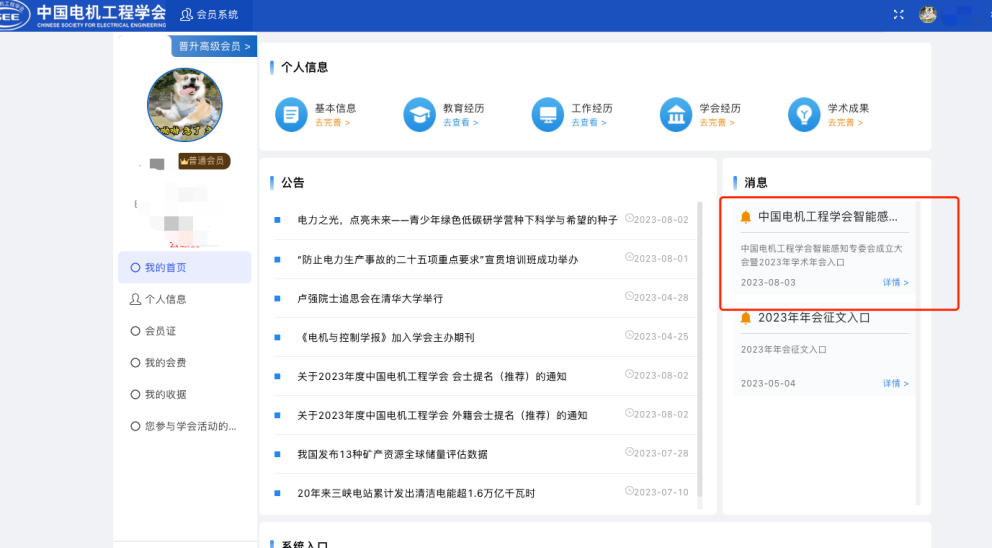Open announcement 外籍会士提名（推荐）的通知

coord(442,416)
